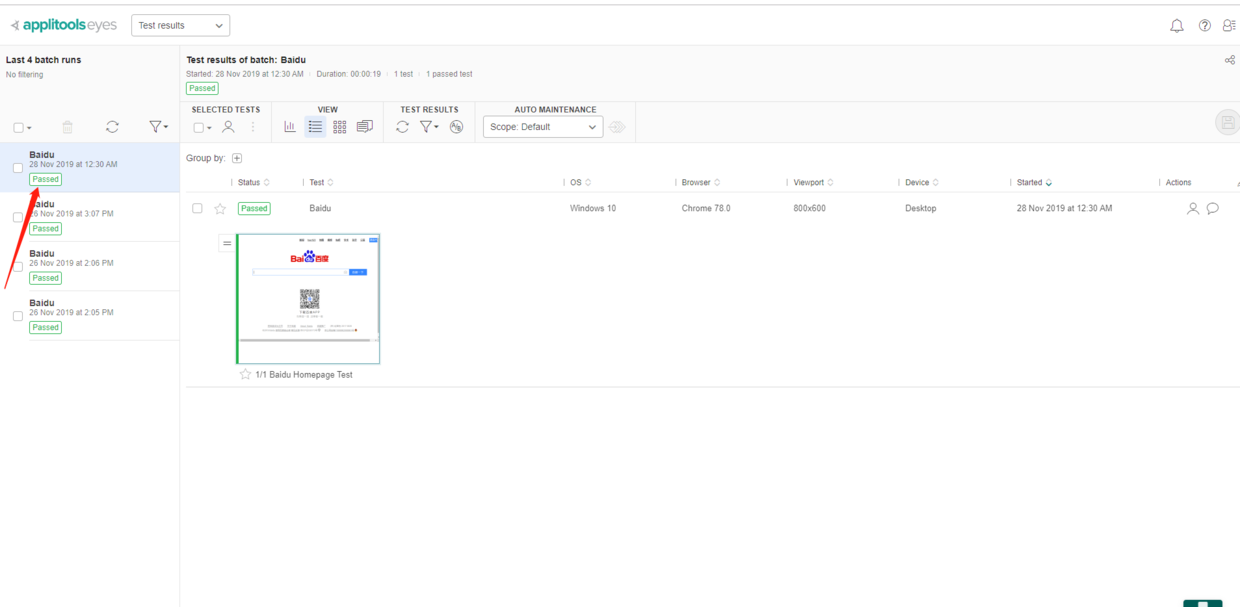Image resolution: width=1240 pixels, height=607 pixels.
Task: Open the batch list filter funnel
Action: coord(158,127)
